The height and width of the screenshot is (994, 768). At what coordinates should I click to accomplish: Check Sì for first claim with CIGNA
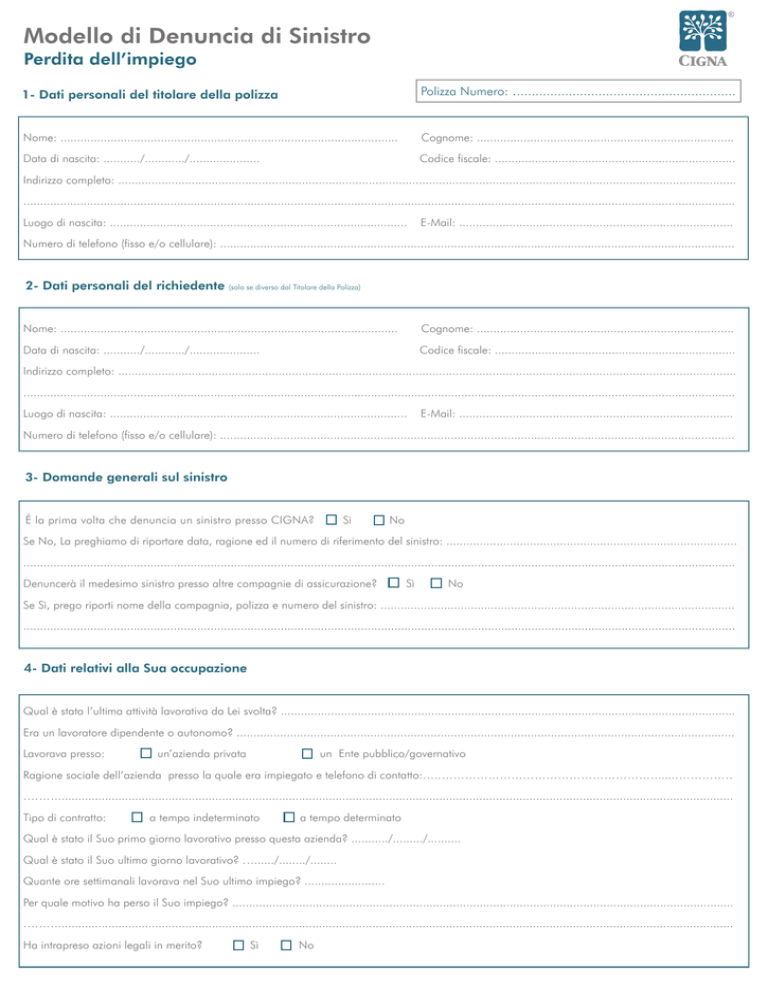click(331, 520)
